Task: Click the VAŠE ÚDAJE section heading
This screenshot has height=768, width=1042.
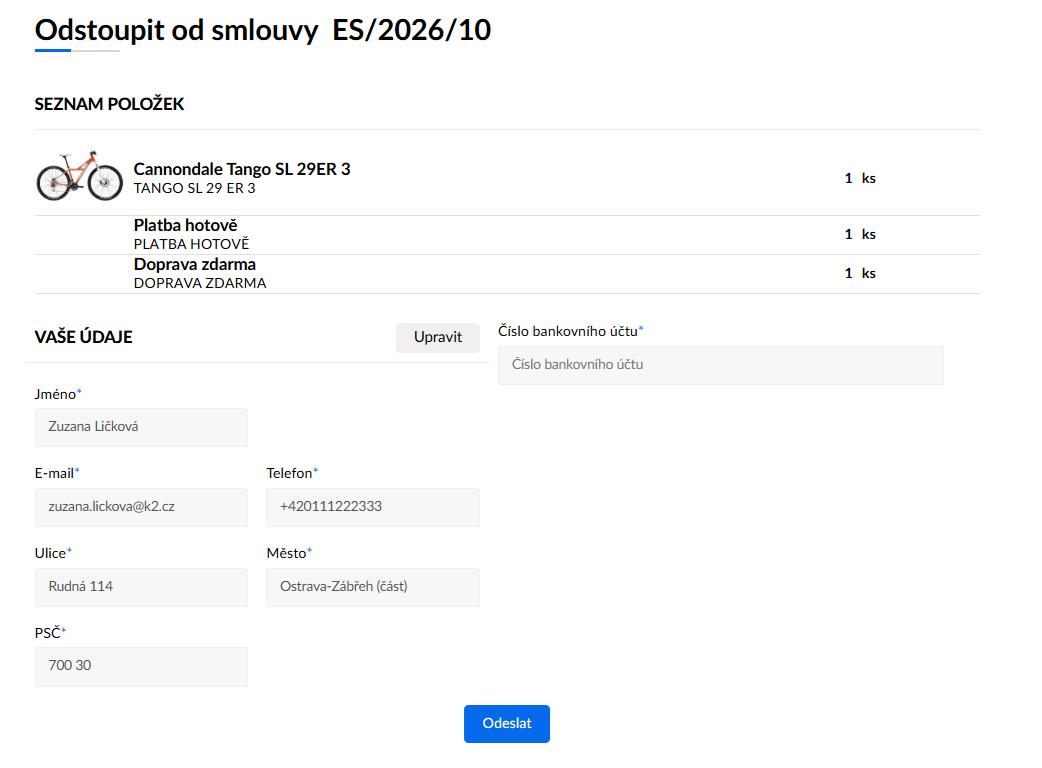Action: point(84,337)
